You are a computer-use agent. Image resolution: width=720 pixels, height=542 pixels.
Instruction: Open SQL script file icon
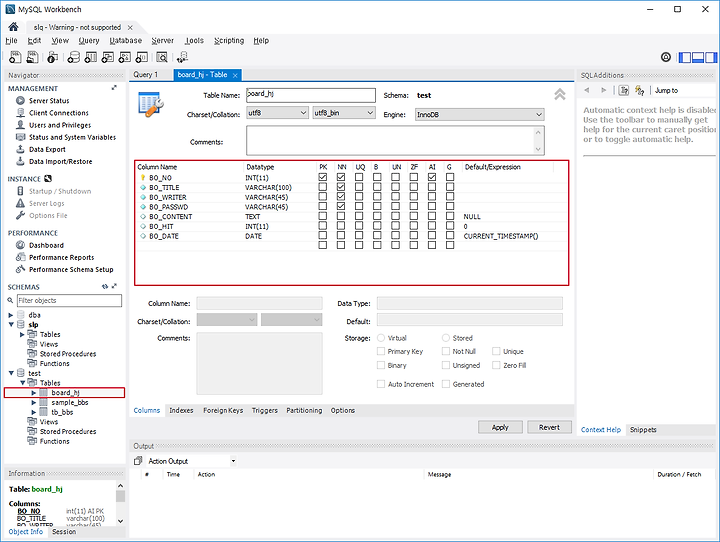tap(32, 57)
